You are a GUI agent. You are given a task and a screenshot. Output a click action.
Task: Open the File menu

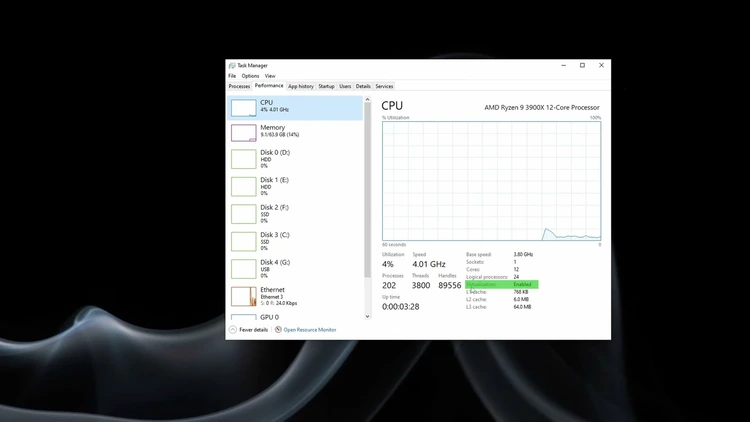click(232, 76)
